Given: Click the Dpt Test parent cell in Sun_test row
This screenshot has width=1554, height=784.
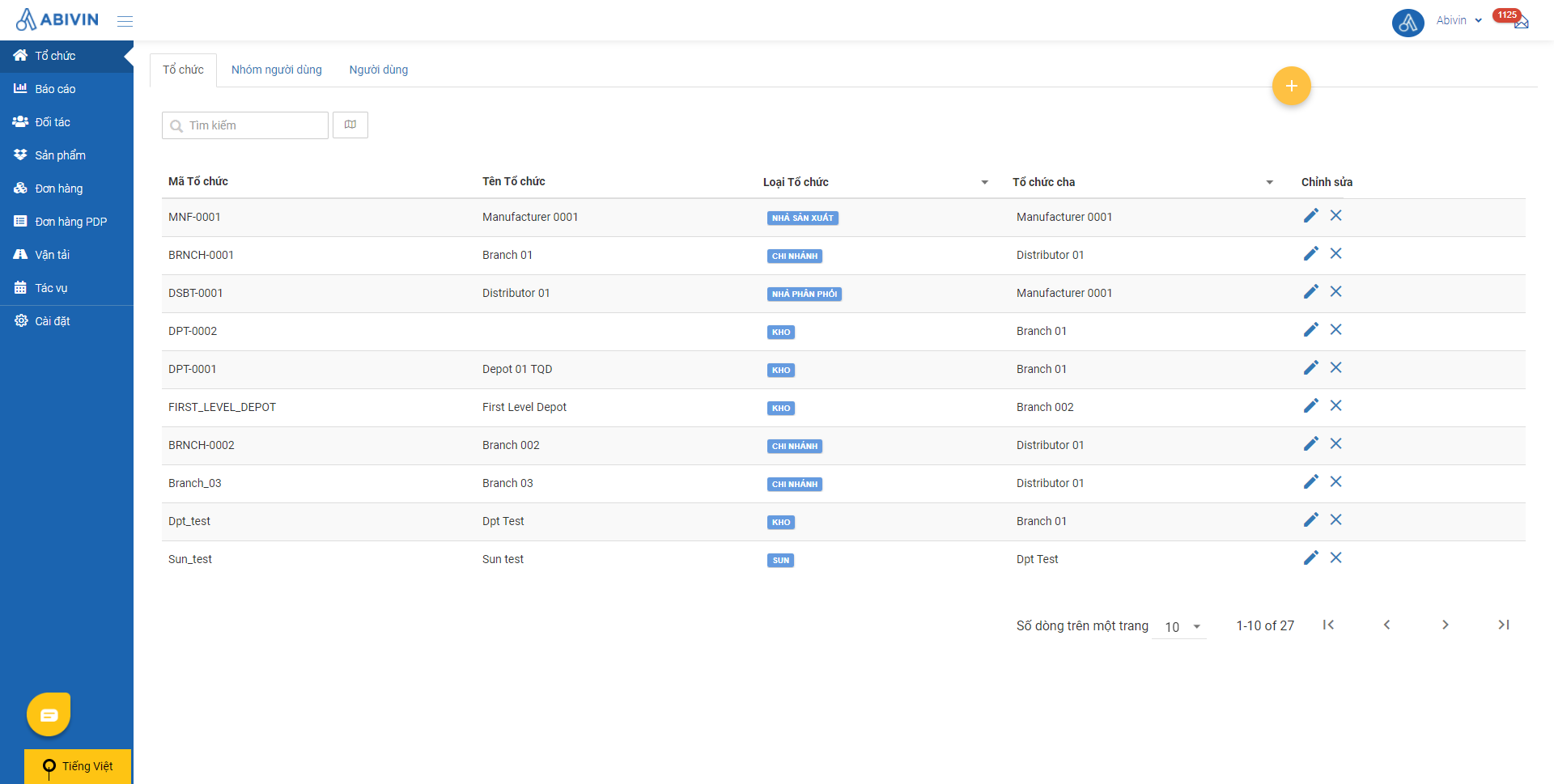Looking at the screenshot, I should [1038, 559].
